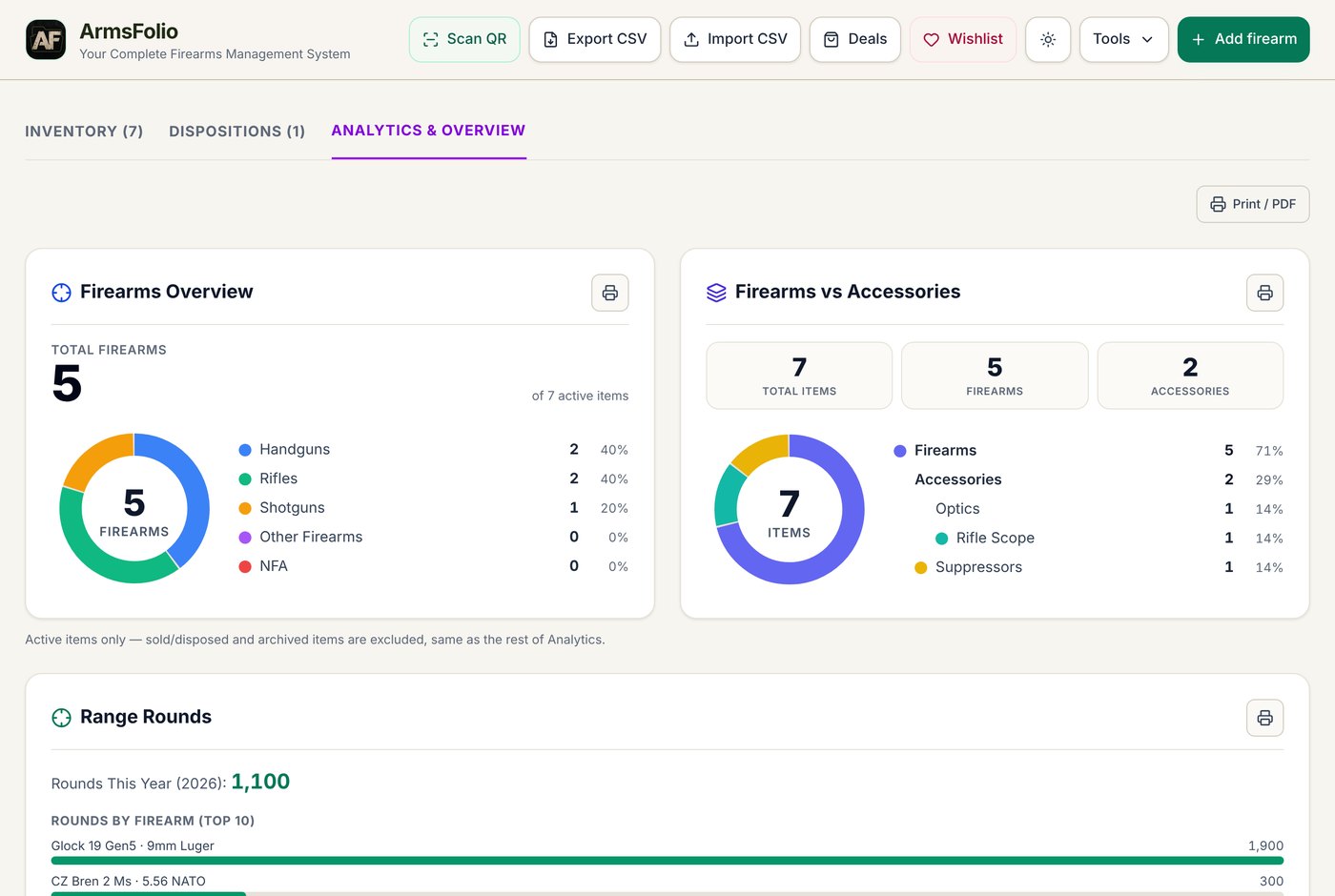The width and height of the screenshot is (1335, 896).
Task: Click the ArmsFolio AF logo icon
Action: click(46, 39)
